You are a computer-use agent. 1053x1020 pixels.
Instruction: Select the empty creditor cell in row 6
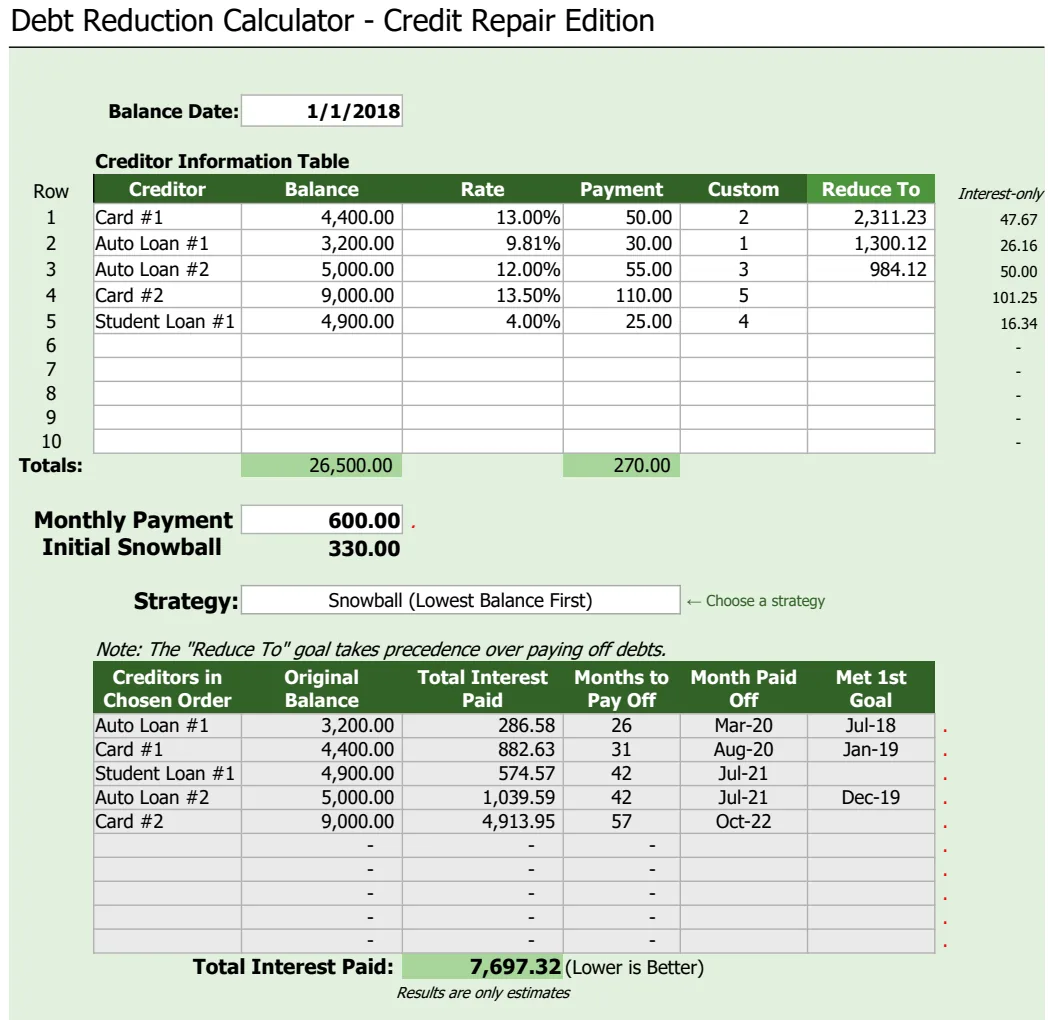coord(167,346)
